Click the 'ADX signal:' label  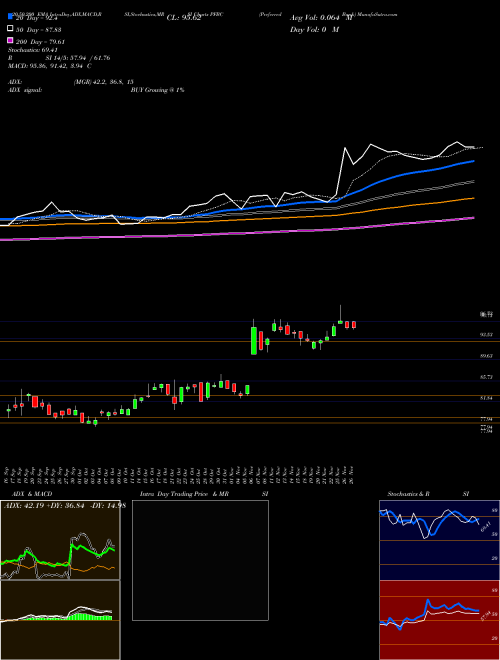25,90
